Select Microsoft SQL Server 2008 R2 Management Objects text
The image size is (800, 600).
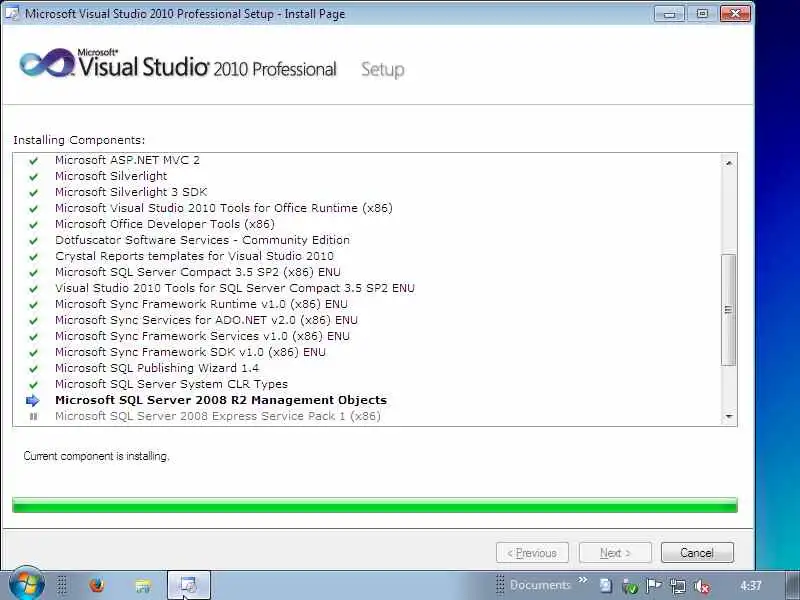220,400
